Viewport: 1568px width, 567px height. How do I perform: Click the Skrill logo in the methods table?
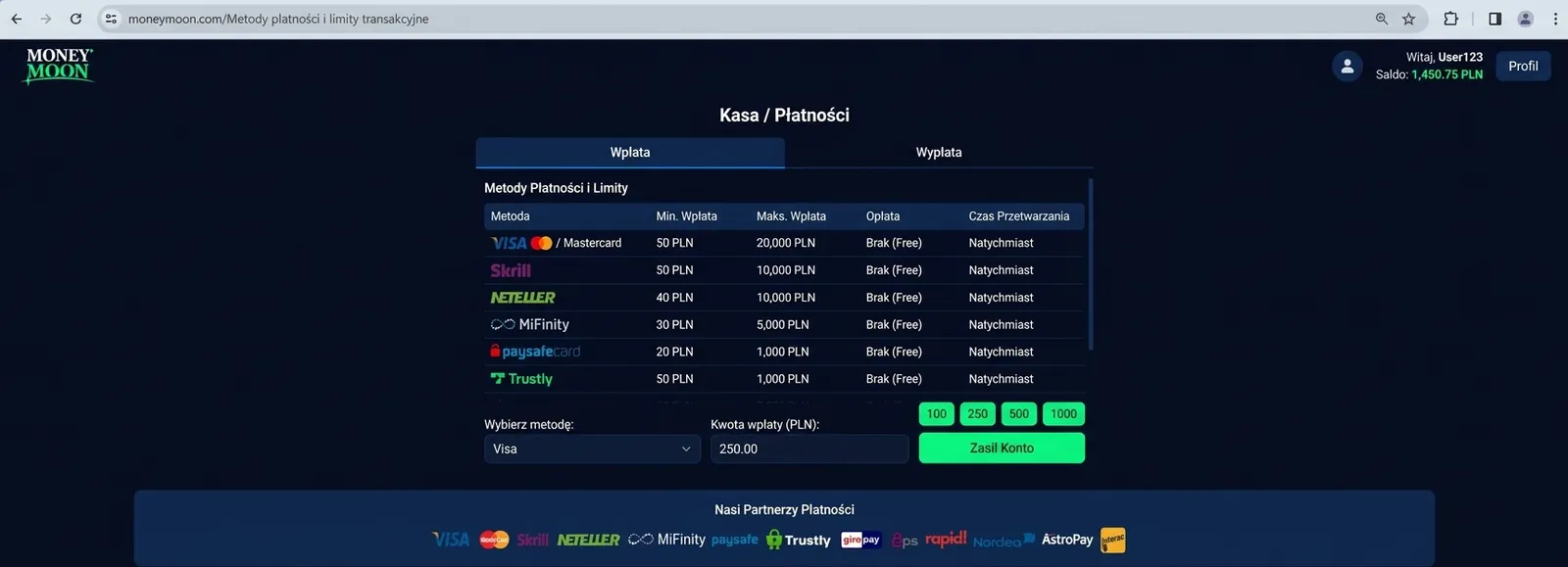point(511,270)
